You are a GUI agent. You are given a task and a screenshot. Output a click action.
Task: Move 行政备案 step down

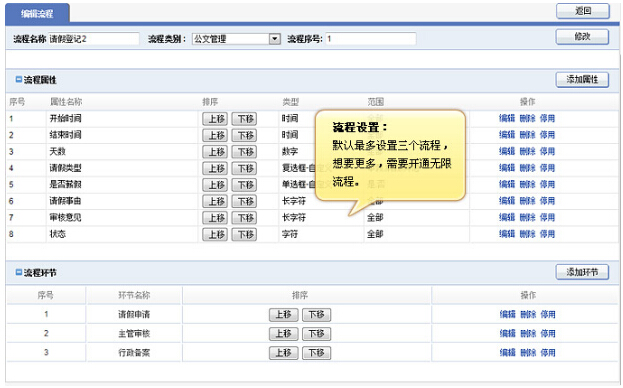316,353
